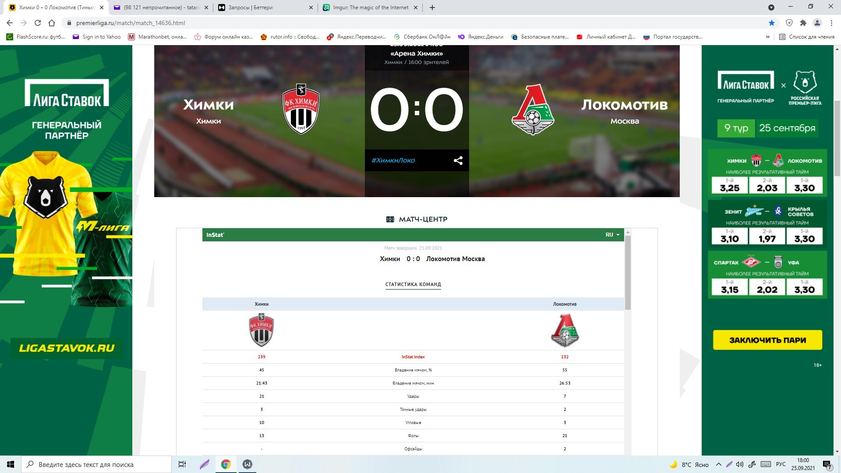Reload the page with the refresh icon
The width and height of the screenshot is (841, 473).
click(x=38, y=23)
